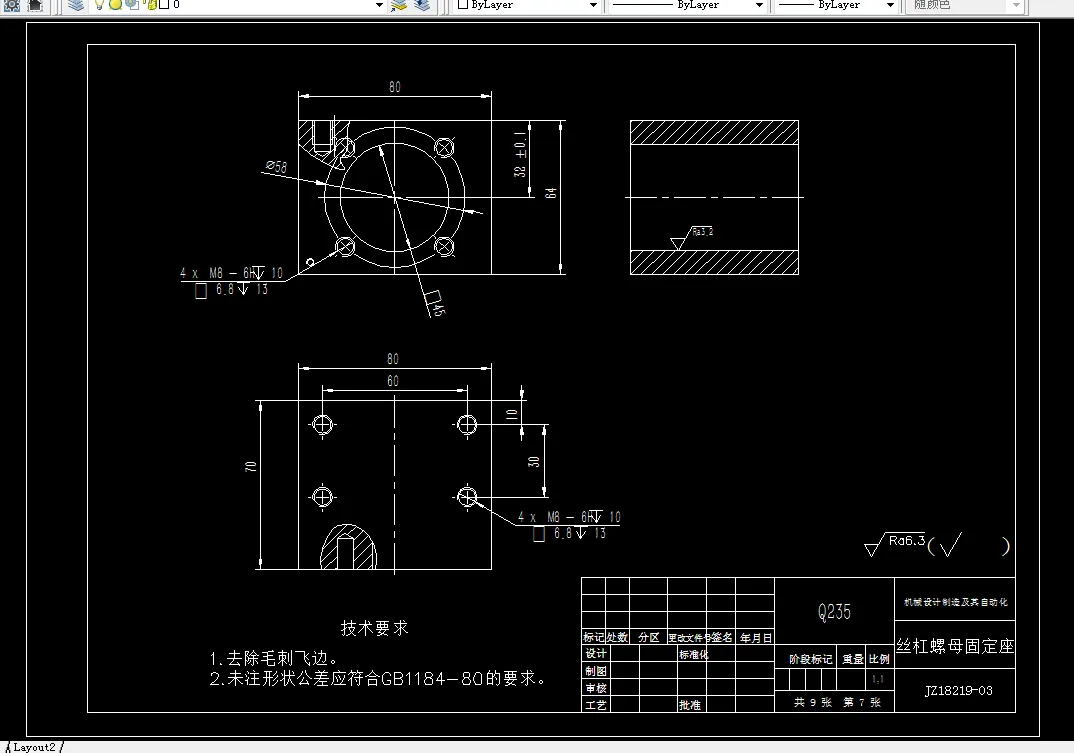The height and width of the screenshot is (753, 1074).
Task: Select the 批准 title block cell
Action: pos(690,705)
